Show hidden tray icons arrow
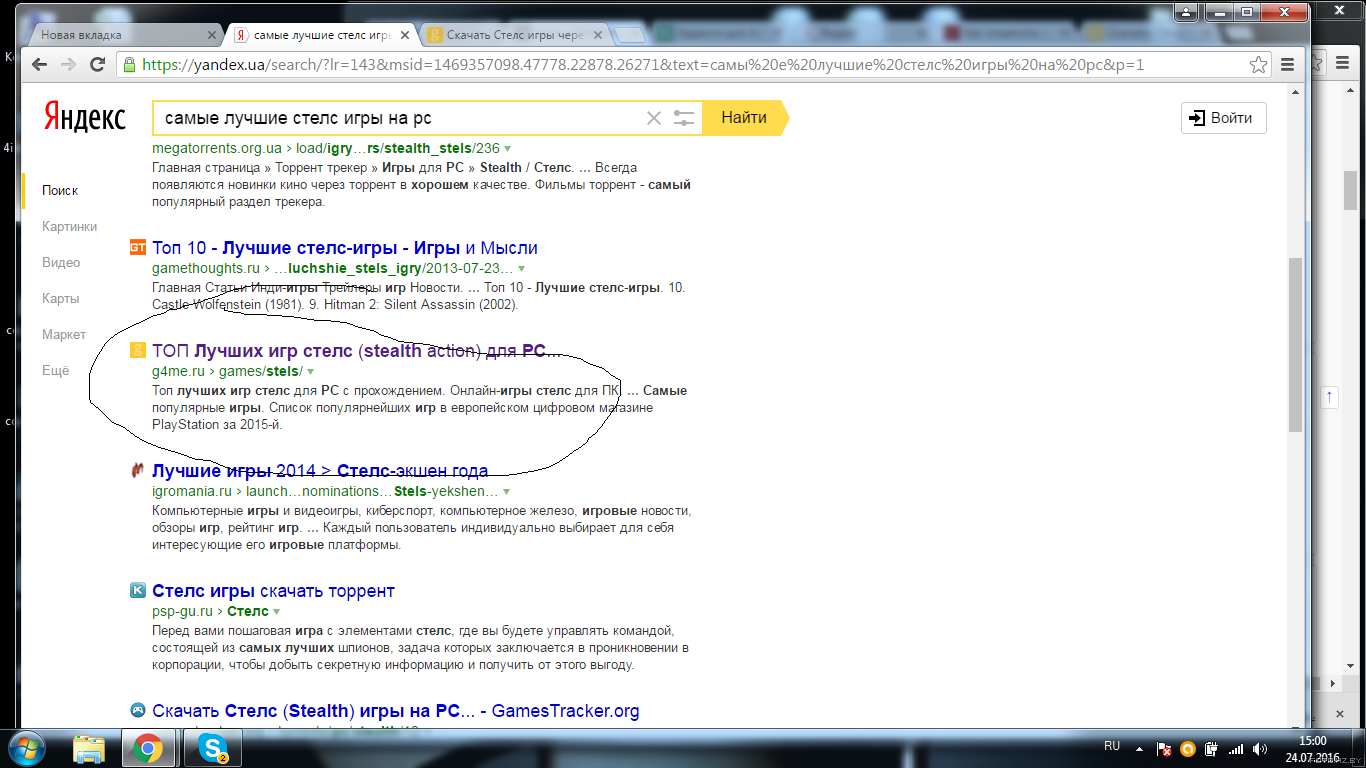The height and width of the screenshot is (768, 1366). [x=1141, y=748]
